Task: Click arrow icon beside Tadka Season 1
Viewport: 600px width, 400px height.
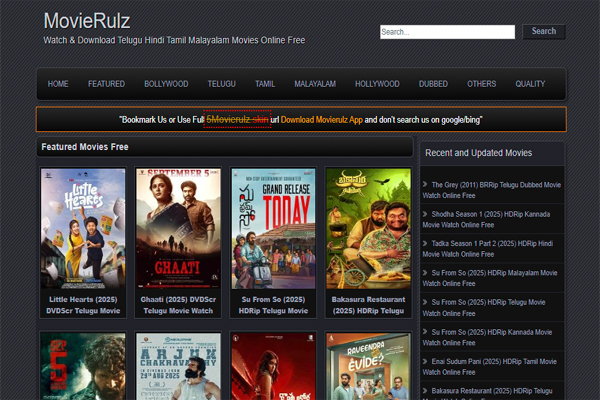Action: 425,243
